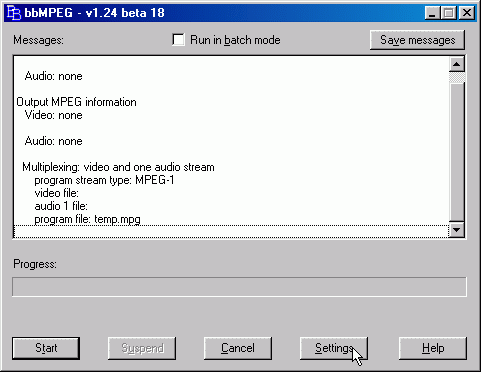This screenshot has width=481, height=372.
Task: Click the Progress bar
Action: tap(239, 287)
